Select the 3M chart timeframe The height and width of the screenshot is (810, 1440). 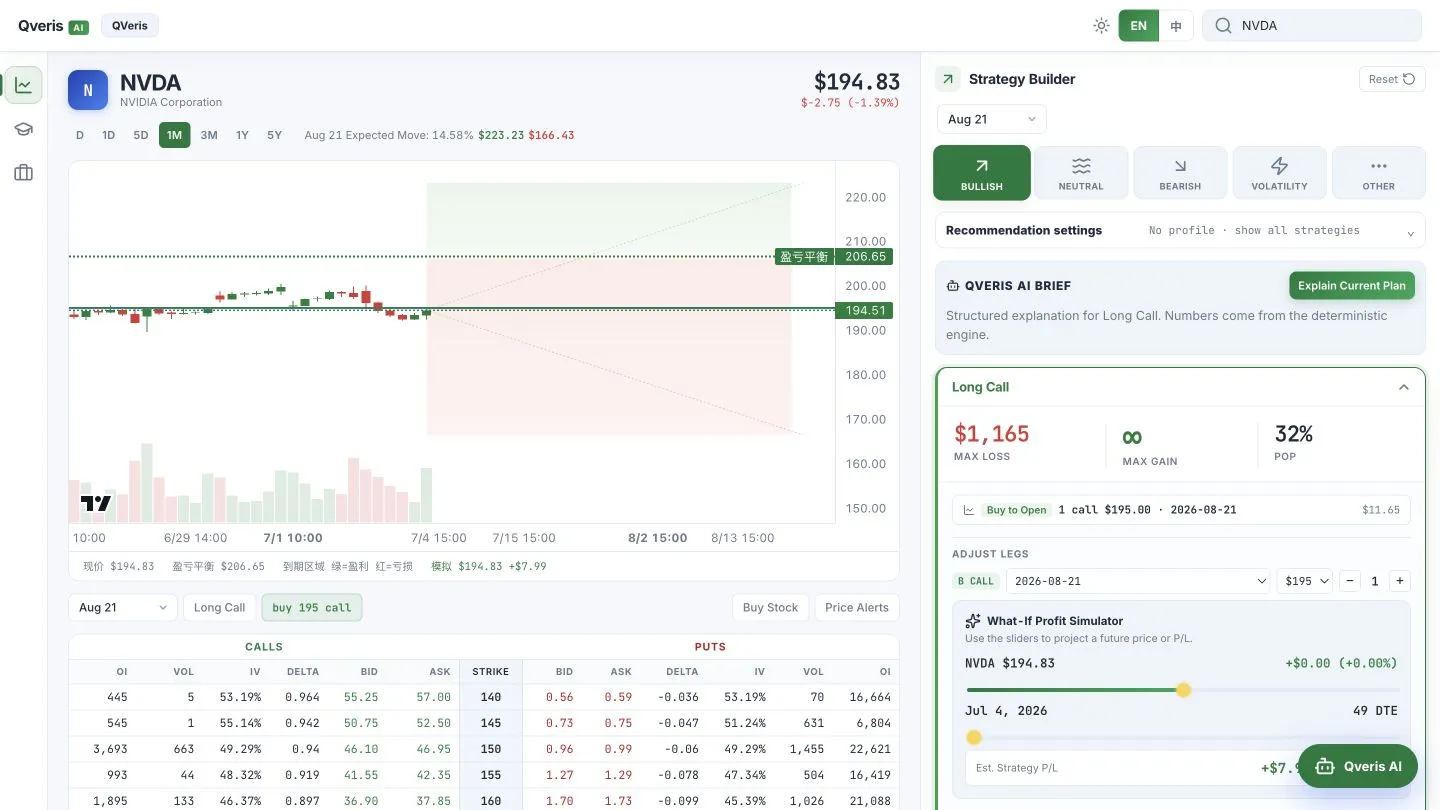coord(209,135)
